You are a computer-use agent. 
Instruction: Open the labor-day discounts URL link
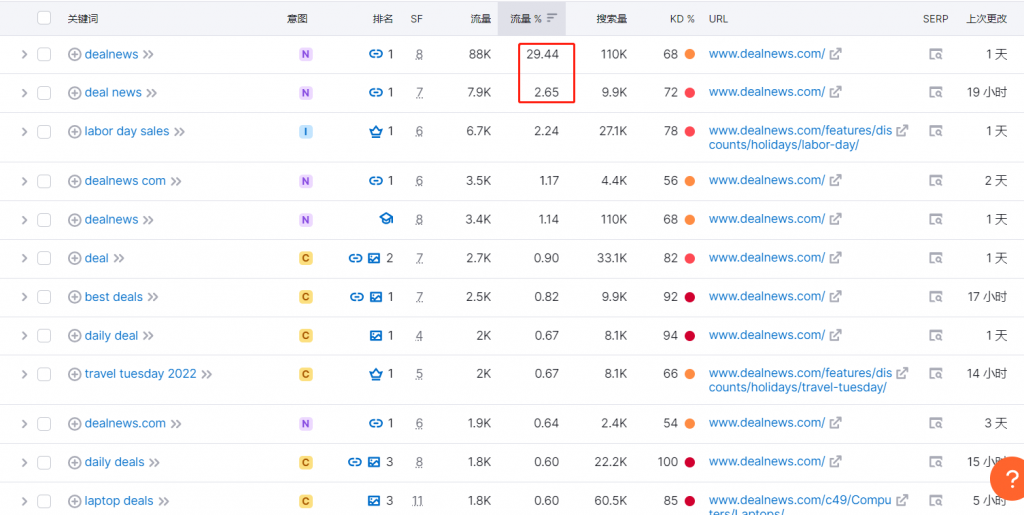(800, 138)
